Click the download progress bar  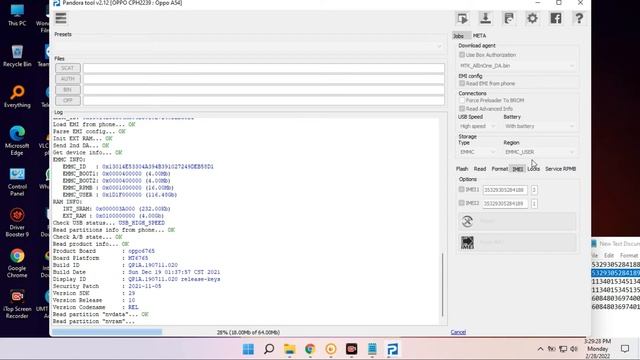[249, 332]
